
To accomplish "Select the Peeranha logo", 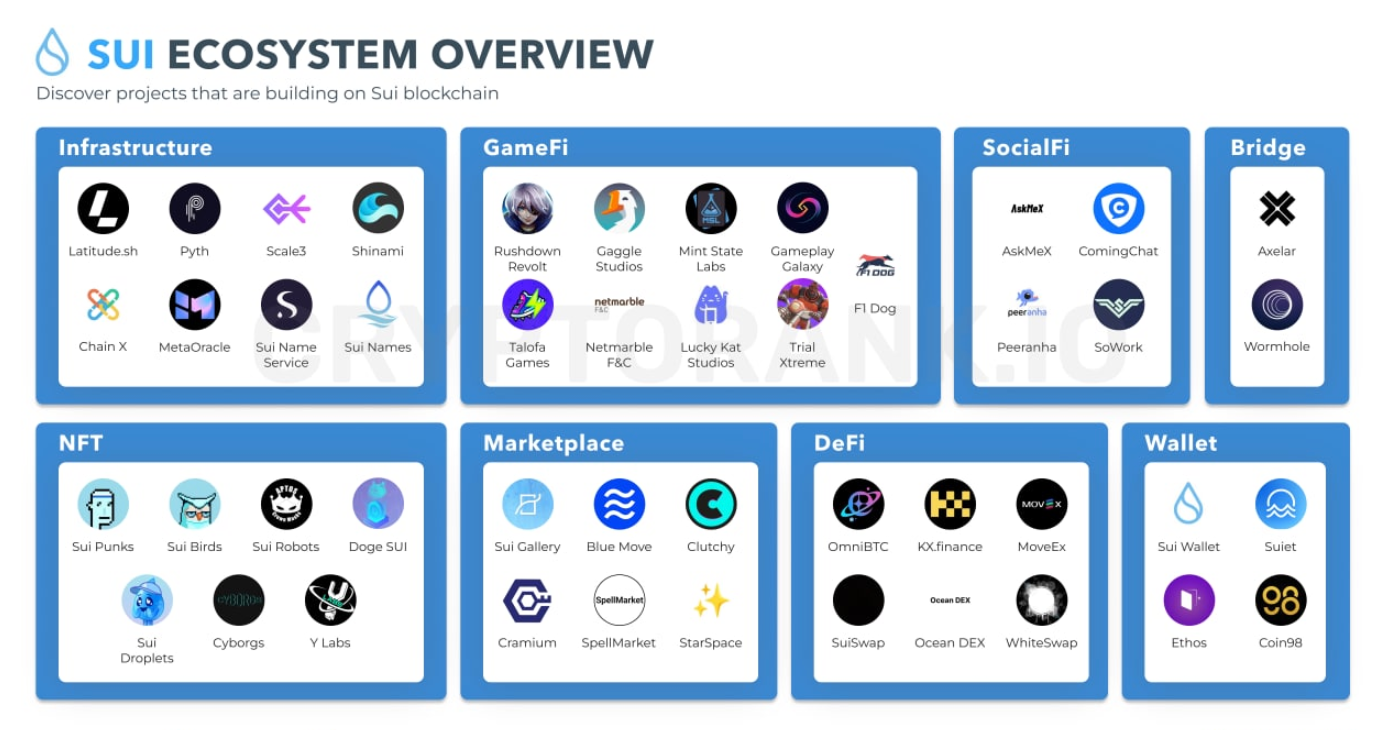I will (x=1027, y=304).
